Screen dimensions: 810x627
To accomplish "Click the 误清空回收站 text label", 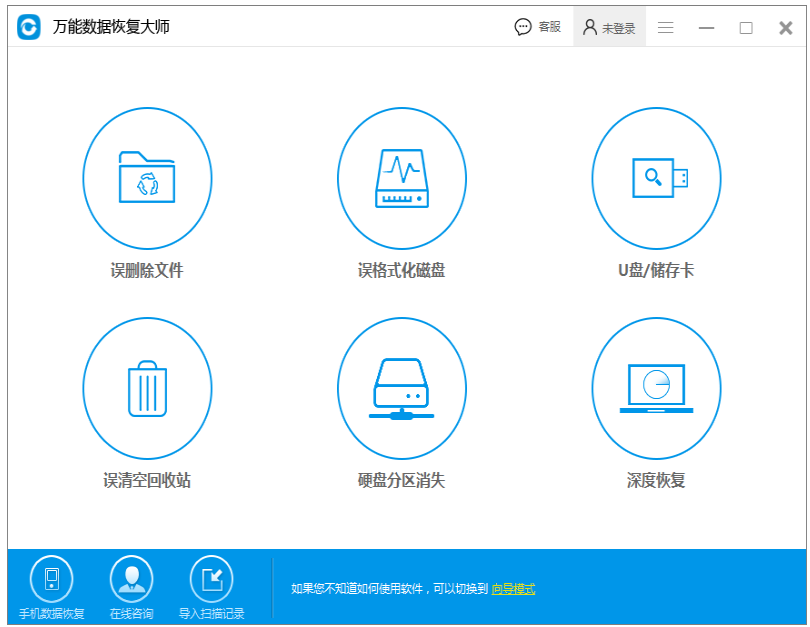I will pyautogui.click(x=147, y=480).
